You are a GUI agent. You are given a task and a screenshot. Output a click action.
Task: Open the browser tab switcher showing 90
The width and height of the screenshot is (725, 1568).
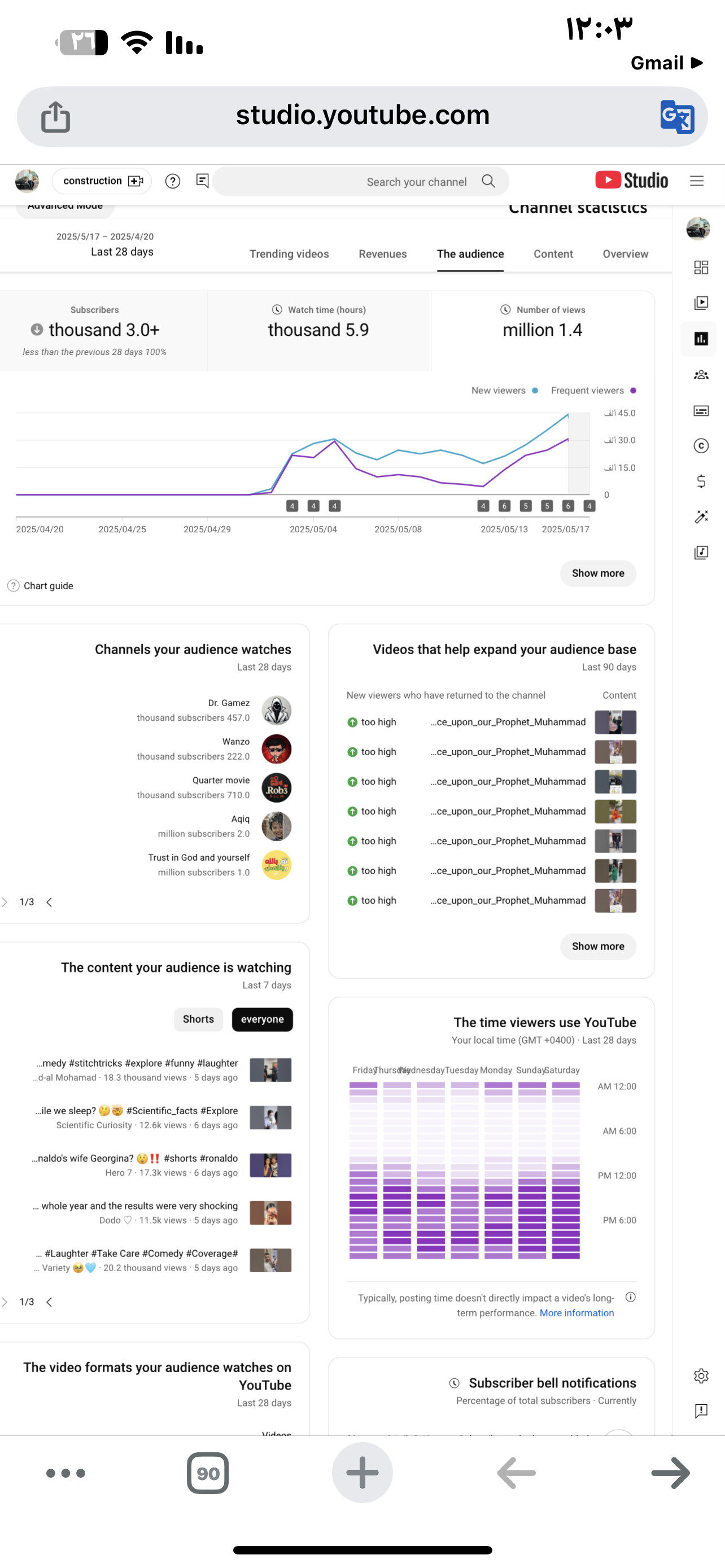coord(208,1473)
